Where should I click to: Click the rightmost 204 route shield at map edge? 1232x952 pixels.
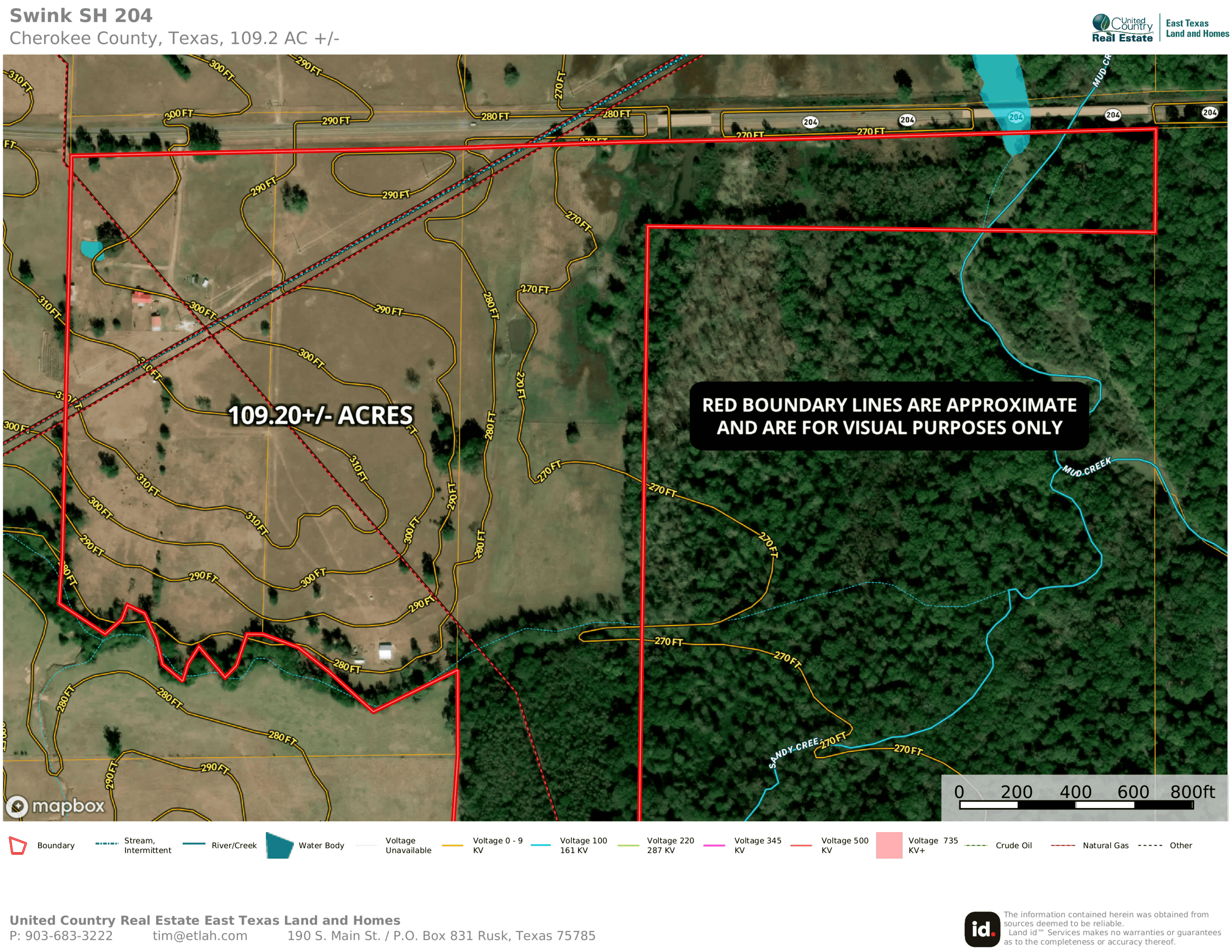(1209, 112)
